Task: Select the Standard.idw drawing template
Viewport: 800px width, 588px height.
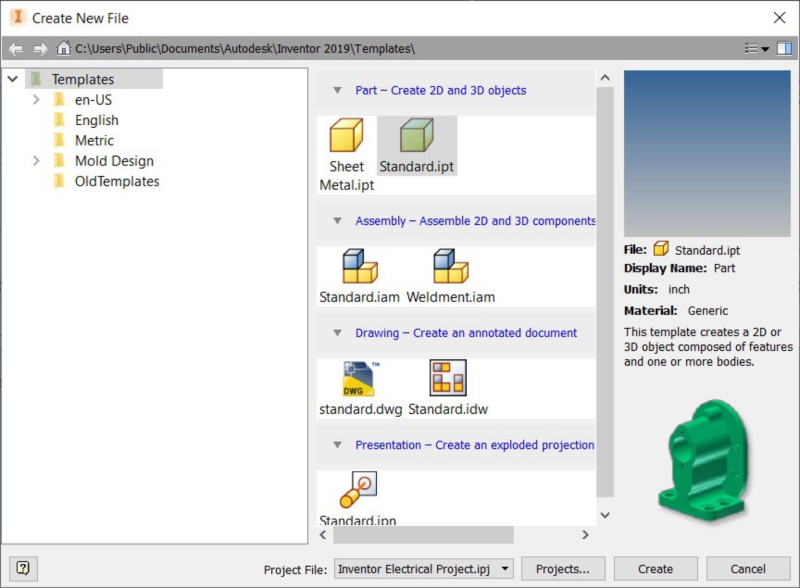Action: 448,379
